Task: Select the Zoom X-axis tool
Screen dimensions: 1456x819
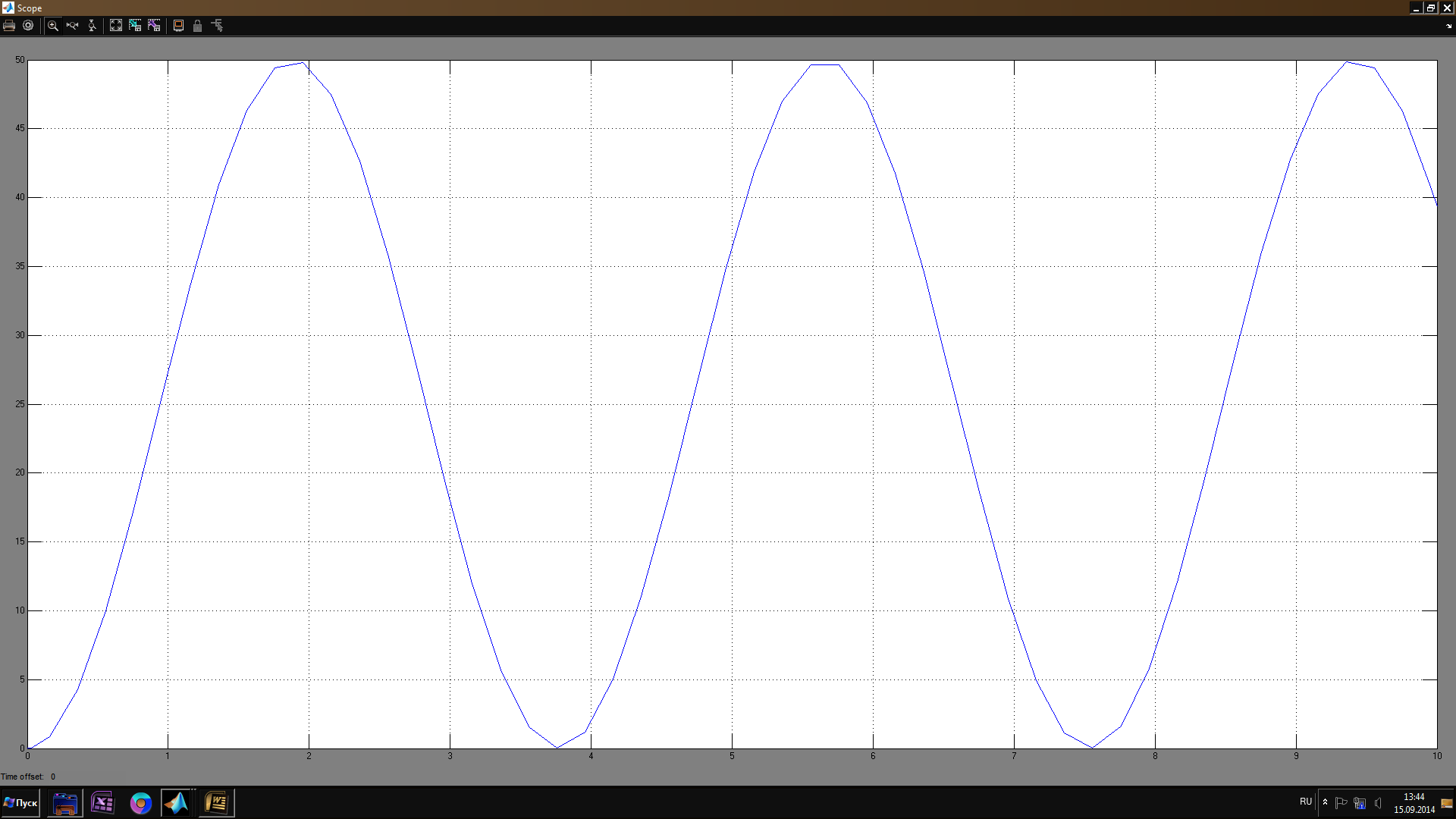Action: pyautogui.click(x=72, y=26)
